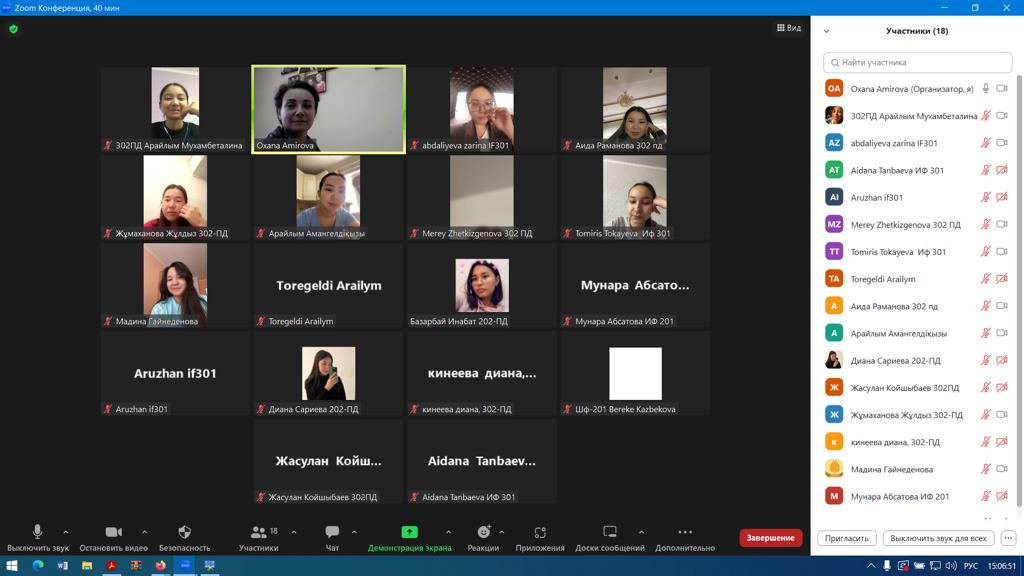This screenshot has width=1024, height=576.
Task: Open the Реакции reactions menu
Action: pos(483,533)
